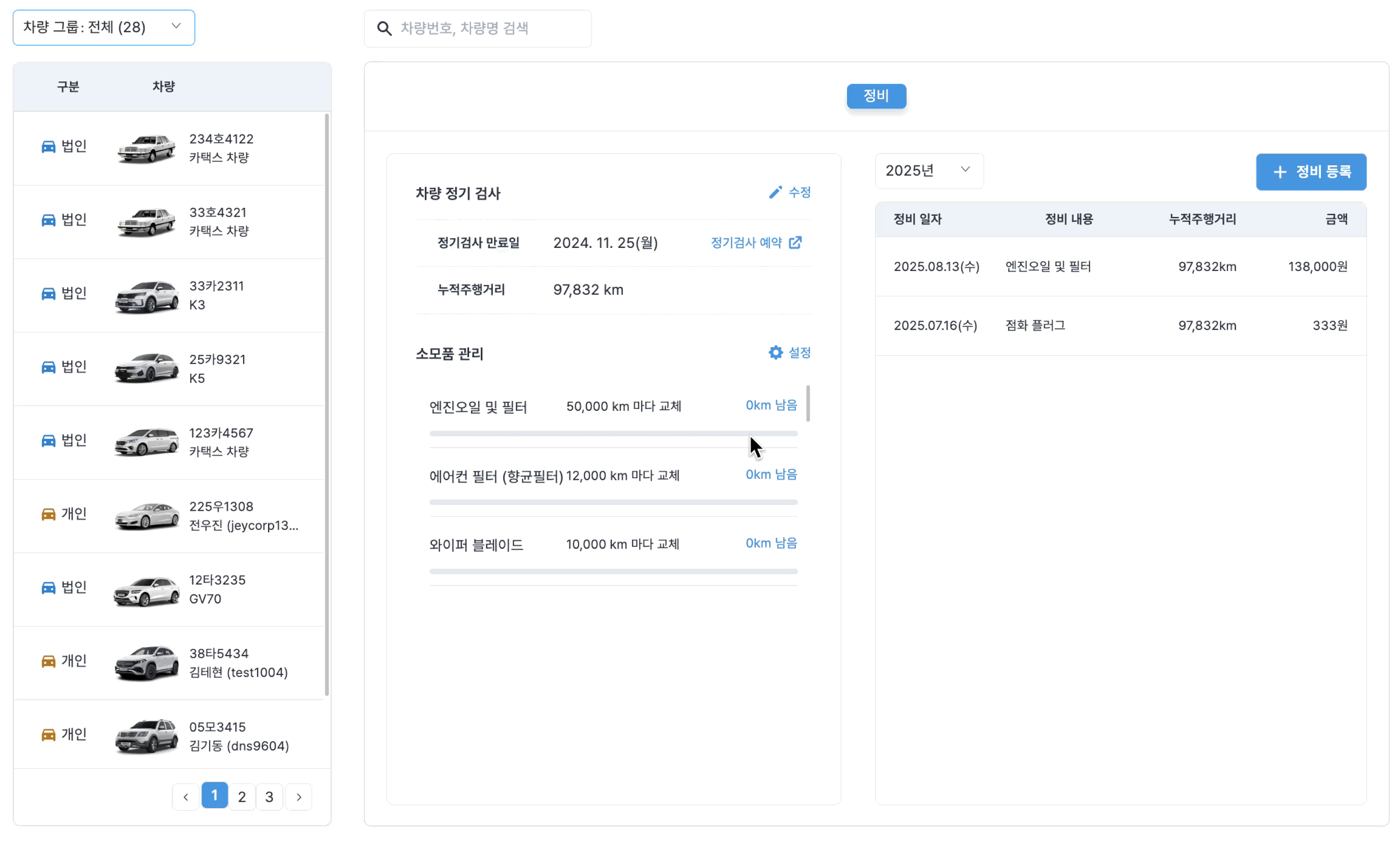This screenshot has width=1400, height=841.
Task: Switch to page 2 of vehicle list
Action: (241, 797)
